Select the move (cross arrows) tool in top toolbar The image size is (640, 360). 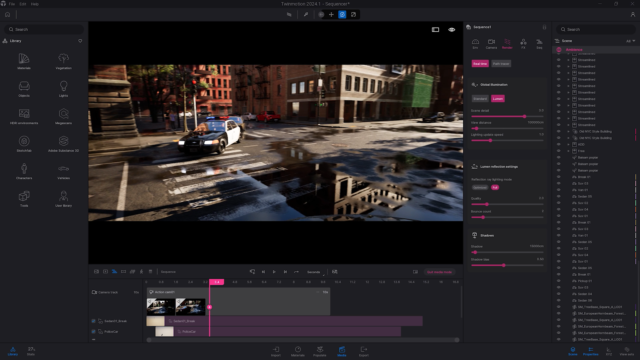click(x=331, y=15)
